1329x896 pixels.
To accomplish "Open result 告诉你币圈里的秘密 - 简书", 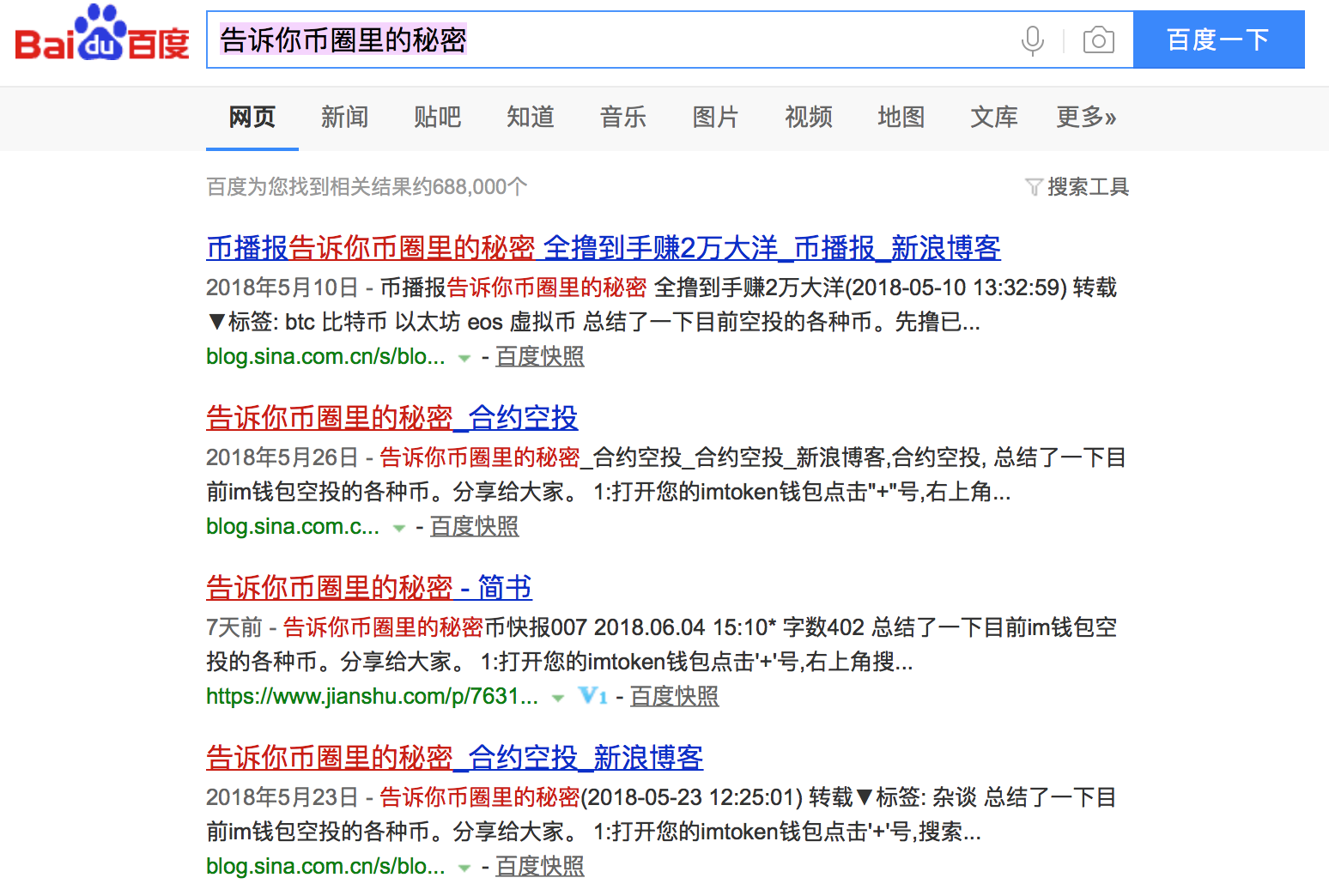I will pyautogui.click(x=369, y=588).
